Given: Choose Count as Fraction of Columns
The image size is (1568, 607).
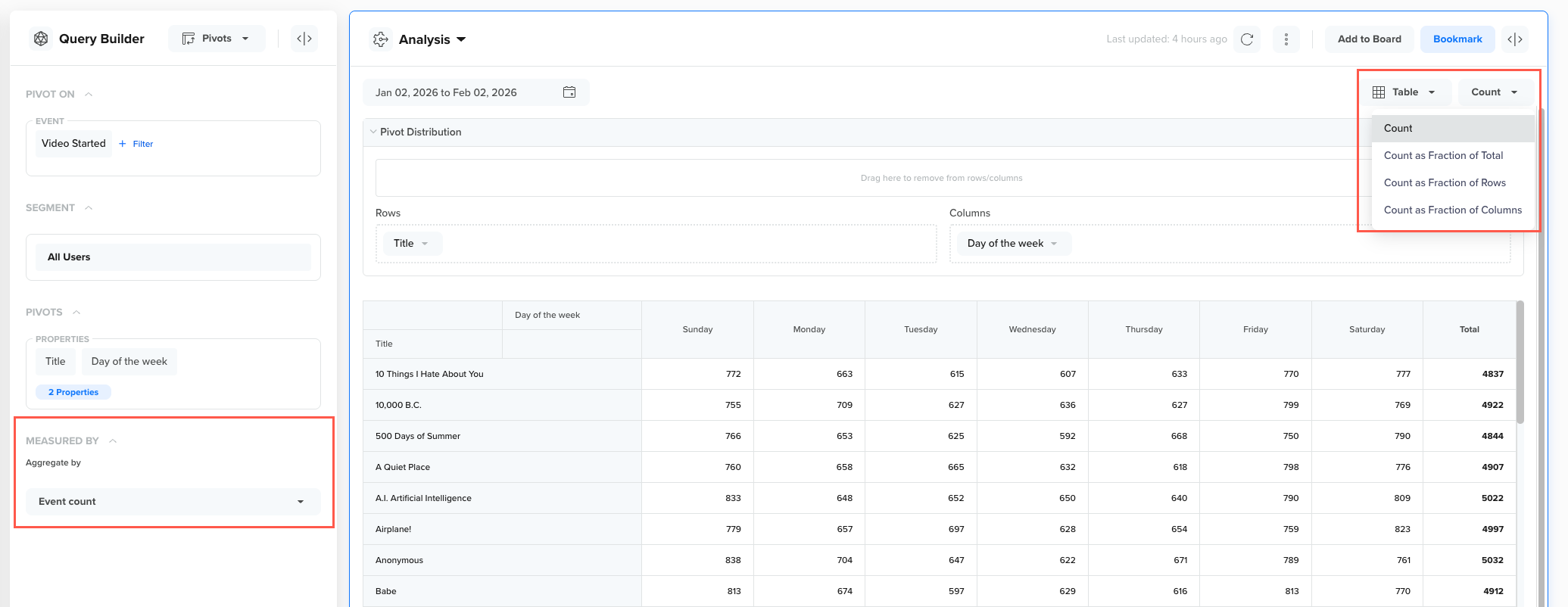Looking at the screenshot, I should coord(1453,210).
